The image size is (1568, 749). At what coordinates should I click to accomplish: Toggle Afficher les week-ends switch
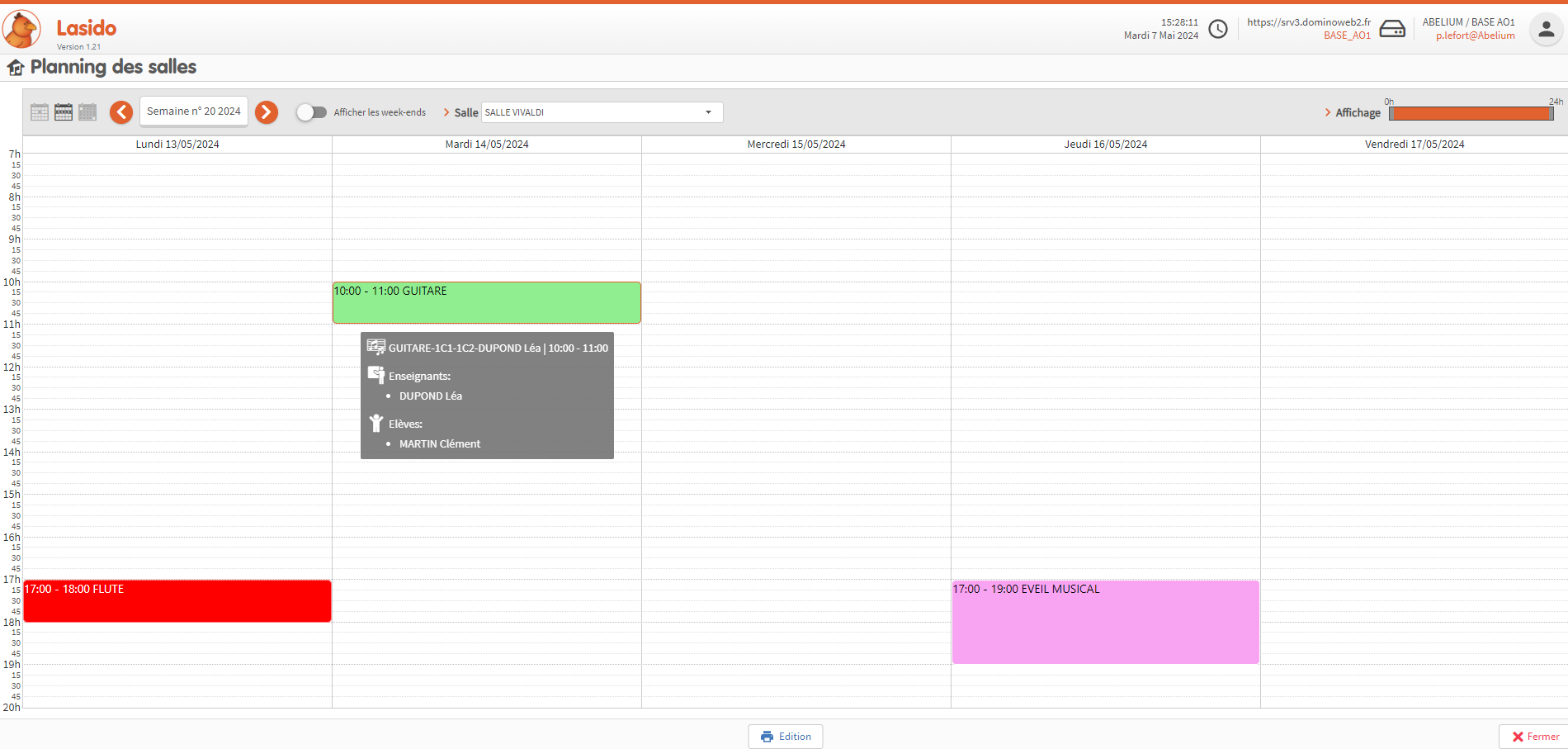pyautogui.click(x=311, y=112)
